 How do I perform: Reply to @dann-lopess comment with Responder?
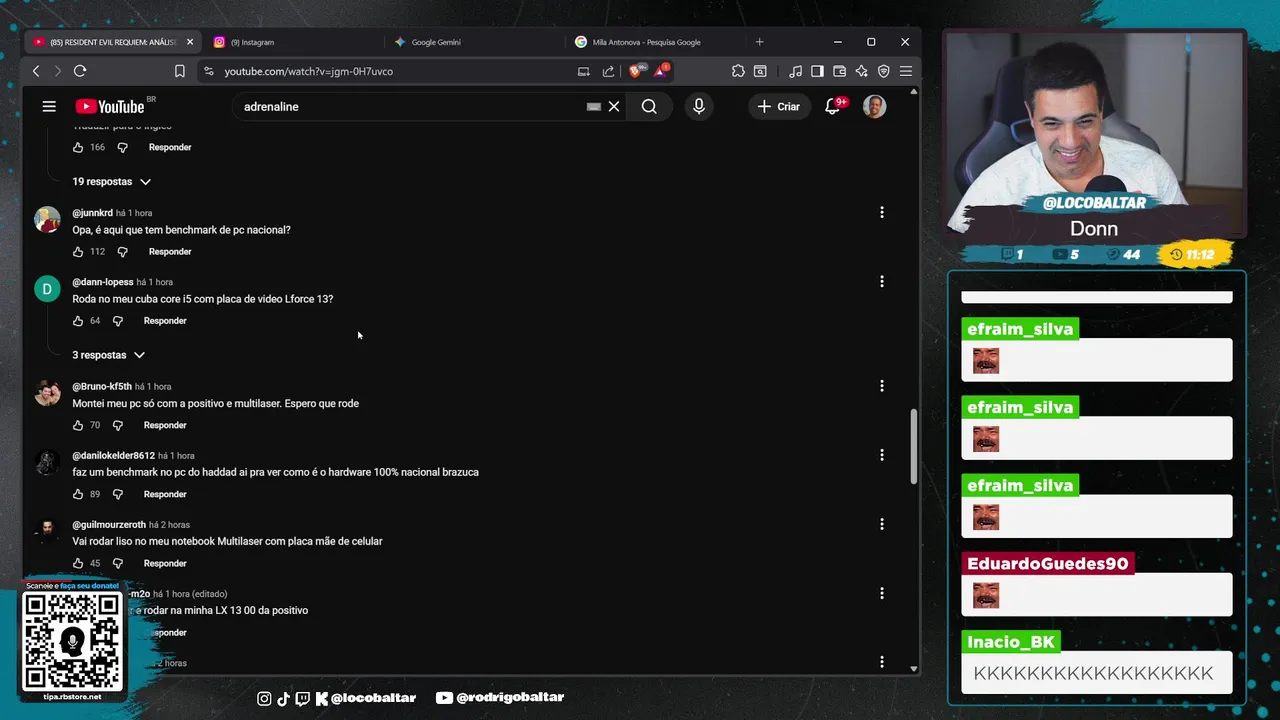point(165,320)
